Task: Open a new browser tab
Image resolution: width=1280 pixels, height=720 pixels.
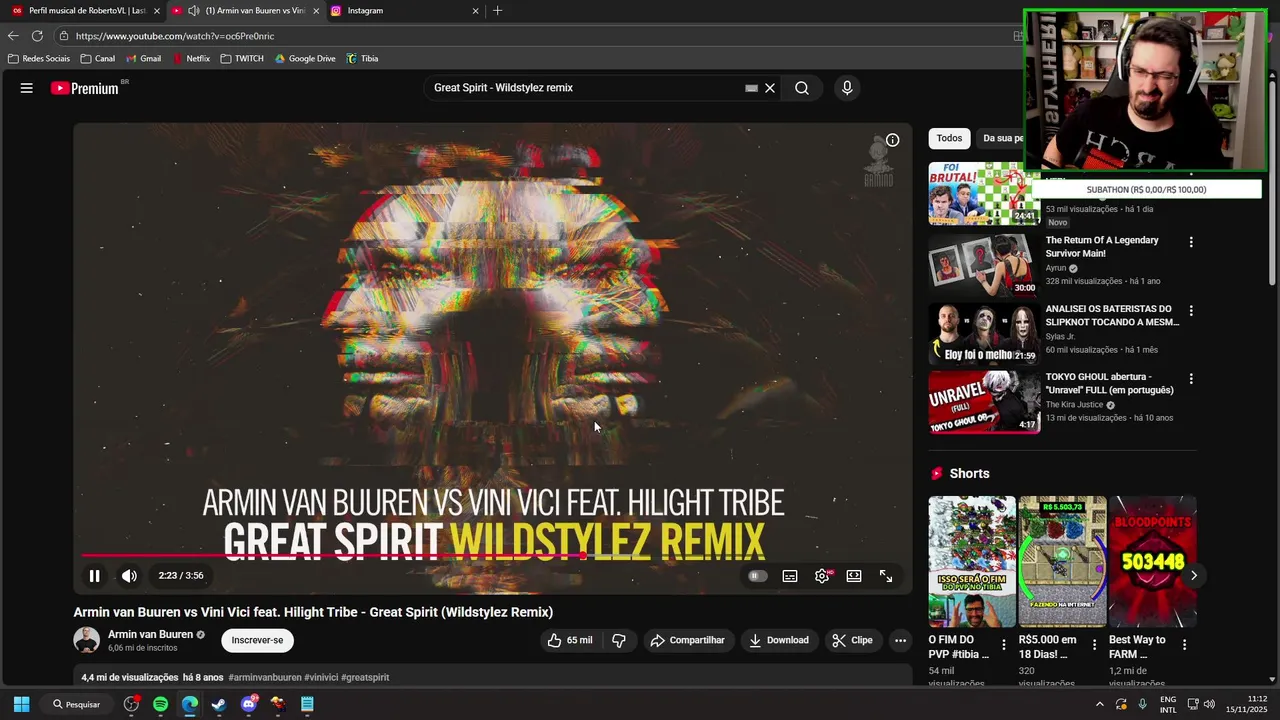Action: tap(497, 11)
